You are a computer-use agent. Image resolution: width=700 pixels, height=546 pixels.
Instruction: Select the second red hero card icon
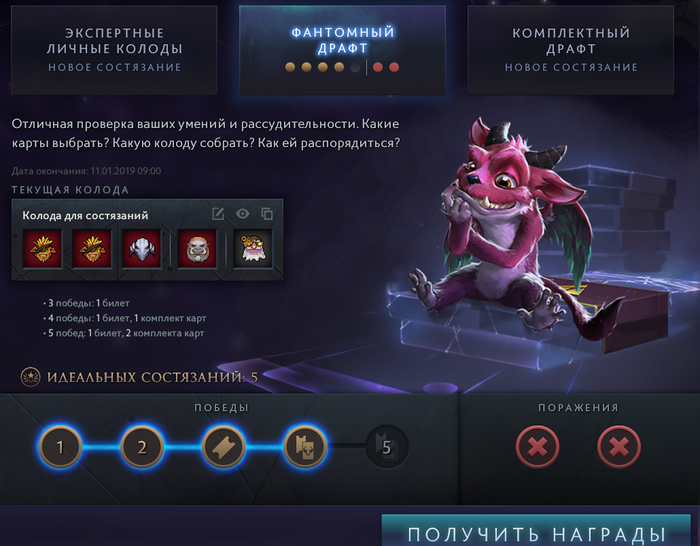pos(92,249)
